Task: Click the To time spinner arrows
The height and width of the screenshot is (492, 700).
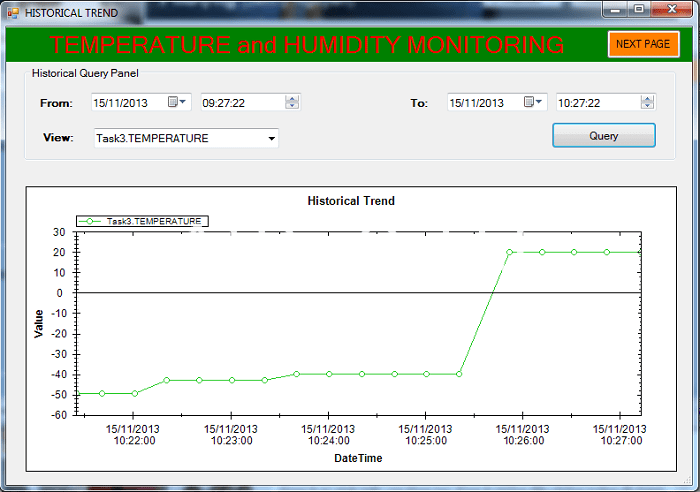Action: (x=647, y=102)
